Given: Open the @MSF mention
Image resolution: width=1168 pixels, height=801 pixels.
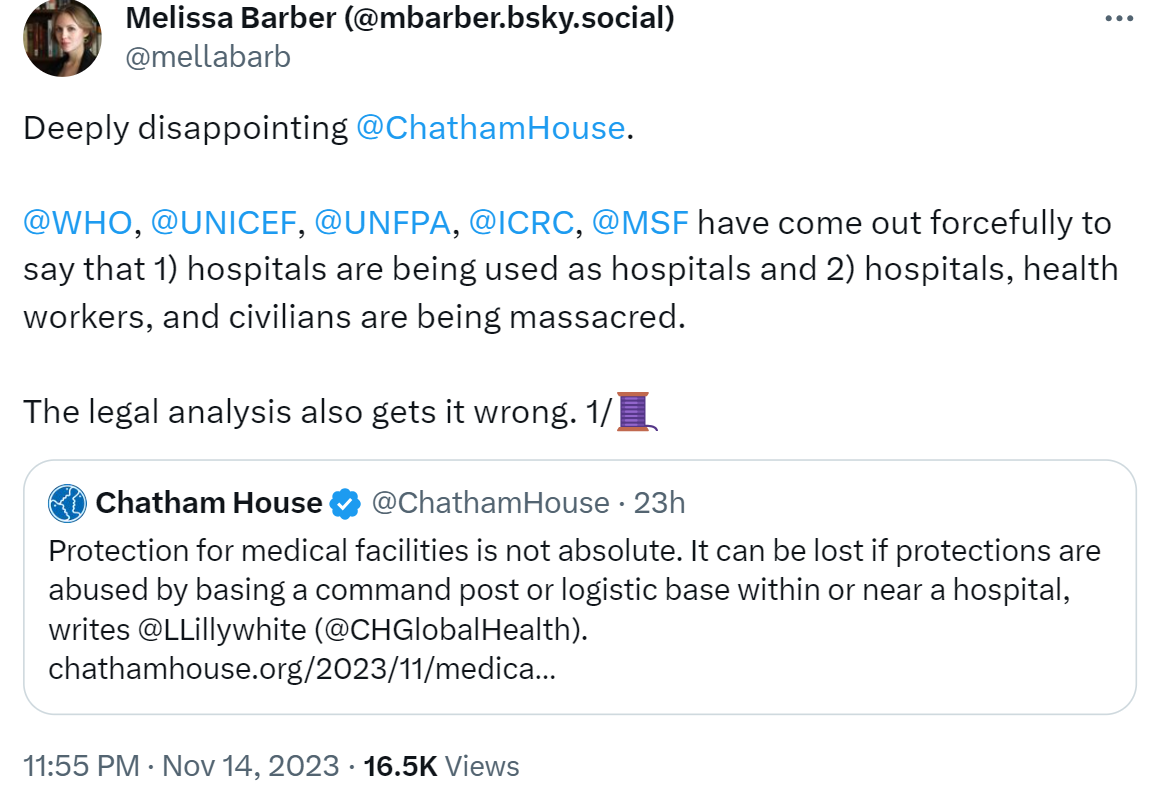Looking at the screenshot, I should 640,223.
